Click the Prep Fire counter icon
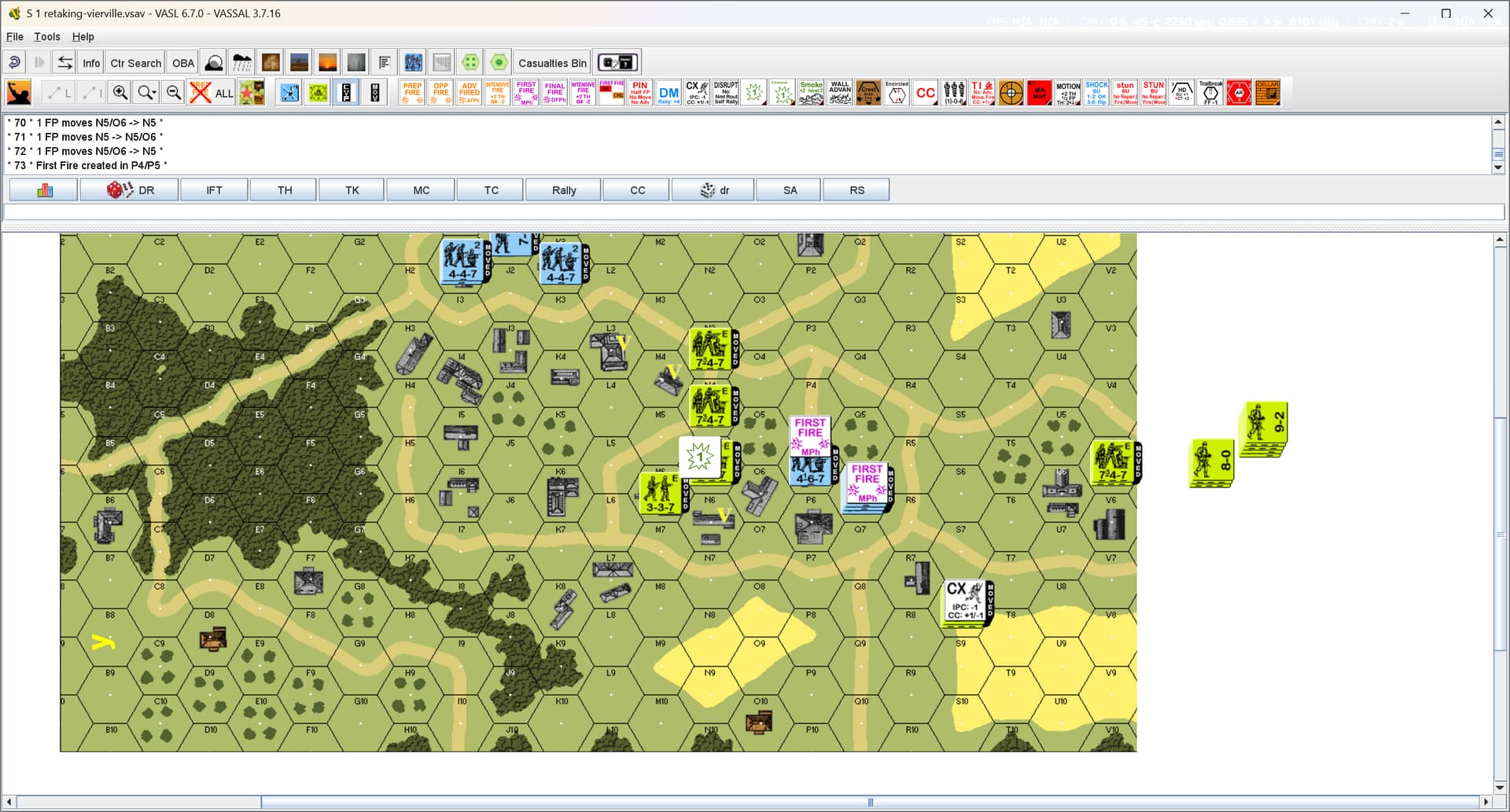This screenshot has height=812, width=1510. (412, 93)
